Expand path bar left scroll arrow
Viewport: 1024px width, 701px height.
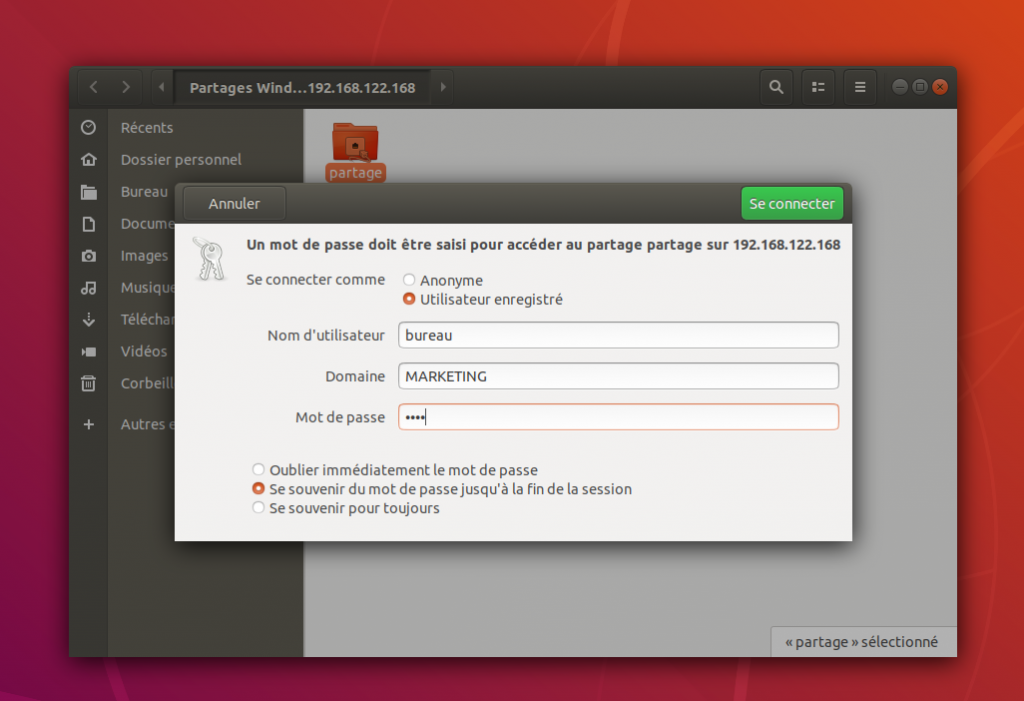pos(161,87)
